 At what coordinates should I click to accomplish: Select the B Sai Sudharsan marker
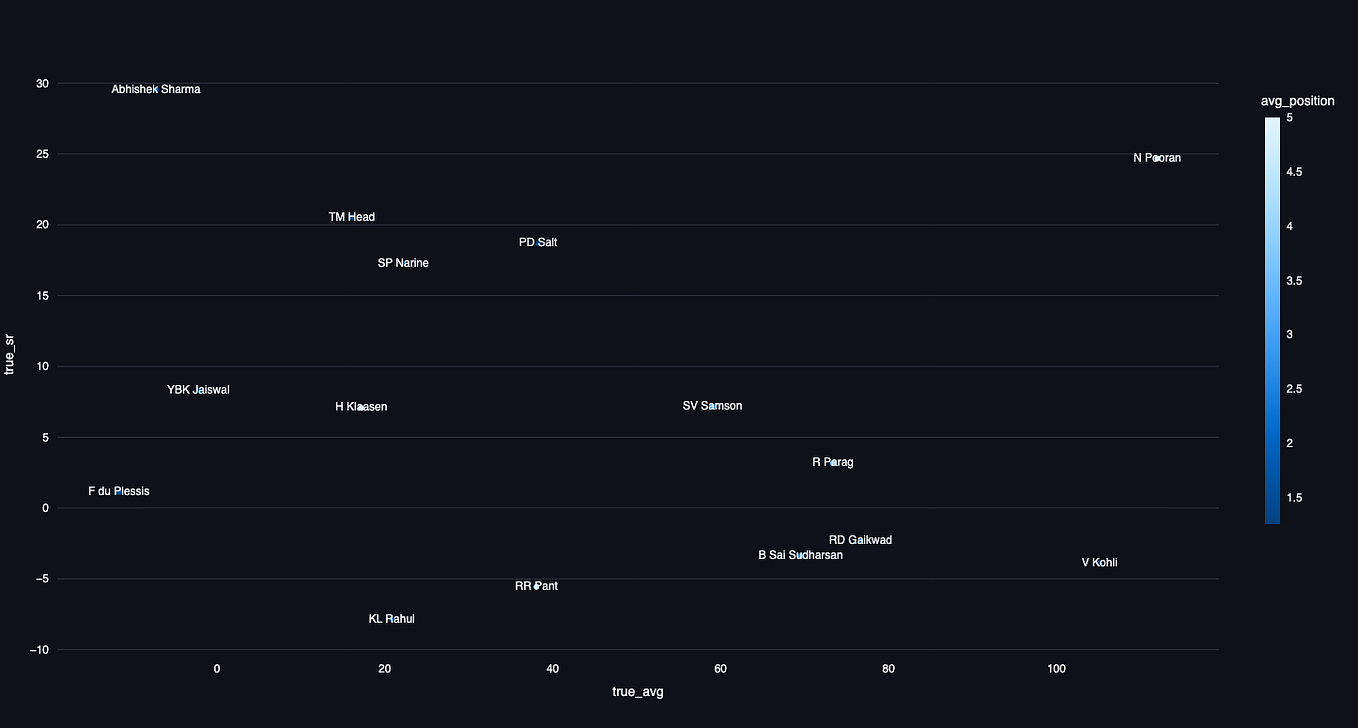pyautogui.click(x=800, y=555)
